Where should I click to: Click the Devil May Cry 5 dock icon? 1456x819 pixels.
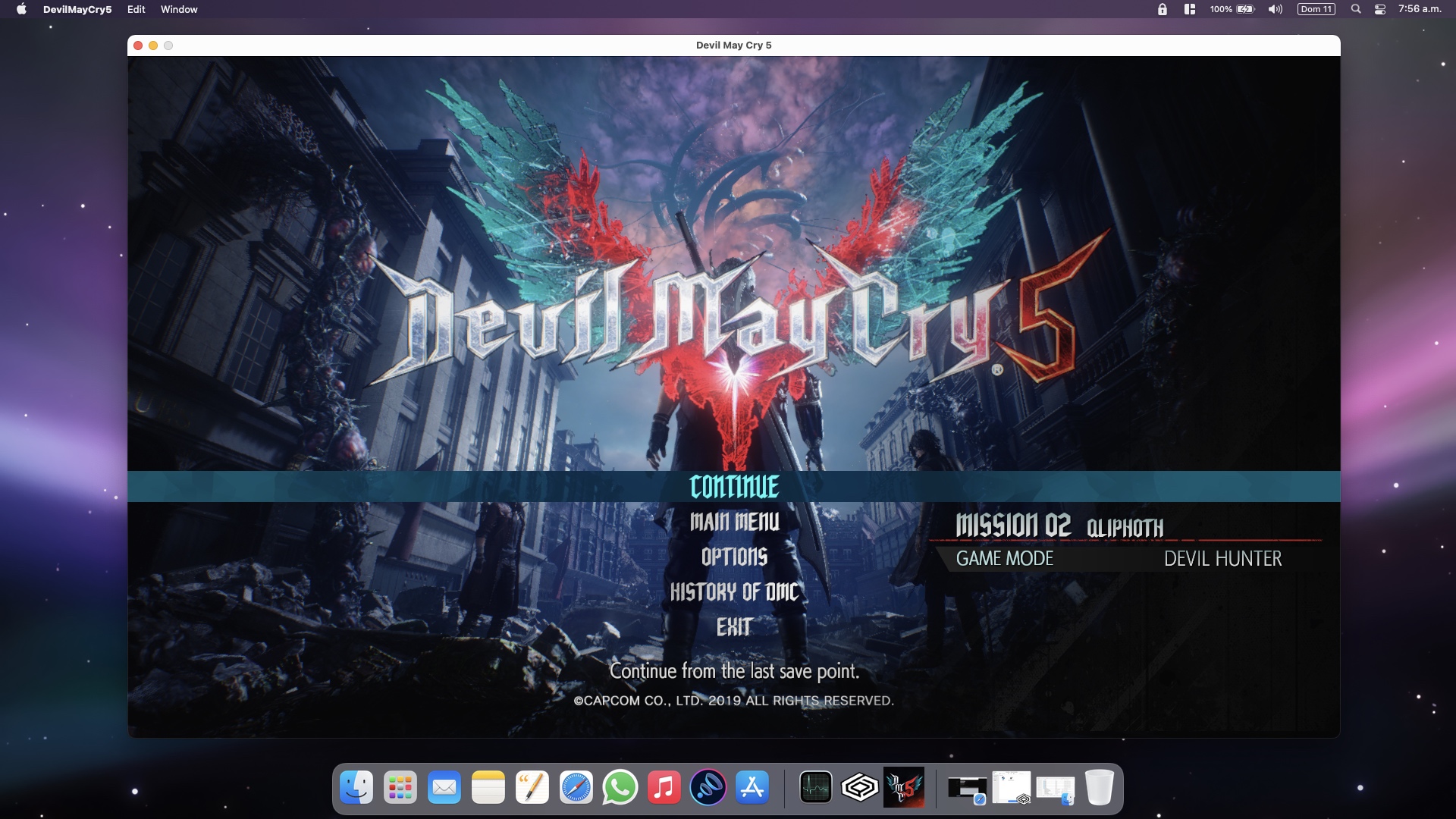click(x=904, y=788)
